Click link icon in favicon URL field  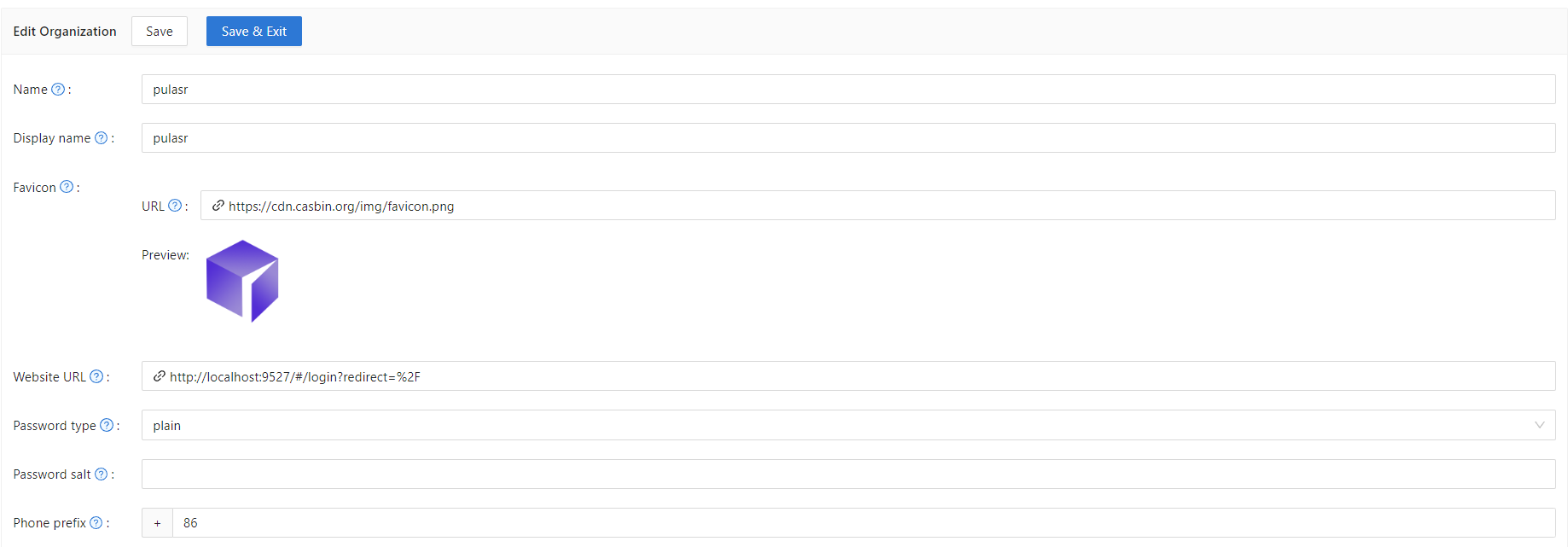(x=218, y=206)
